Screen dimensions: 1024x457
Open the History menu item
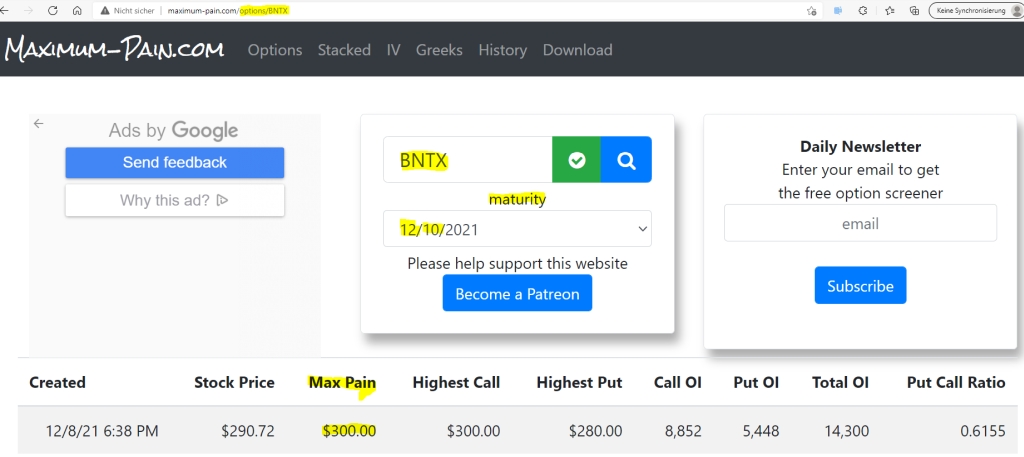(502, 50)
